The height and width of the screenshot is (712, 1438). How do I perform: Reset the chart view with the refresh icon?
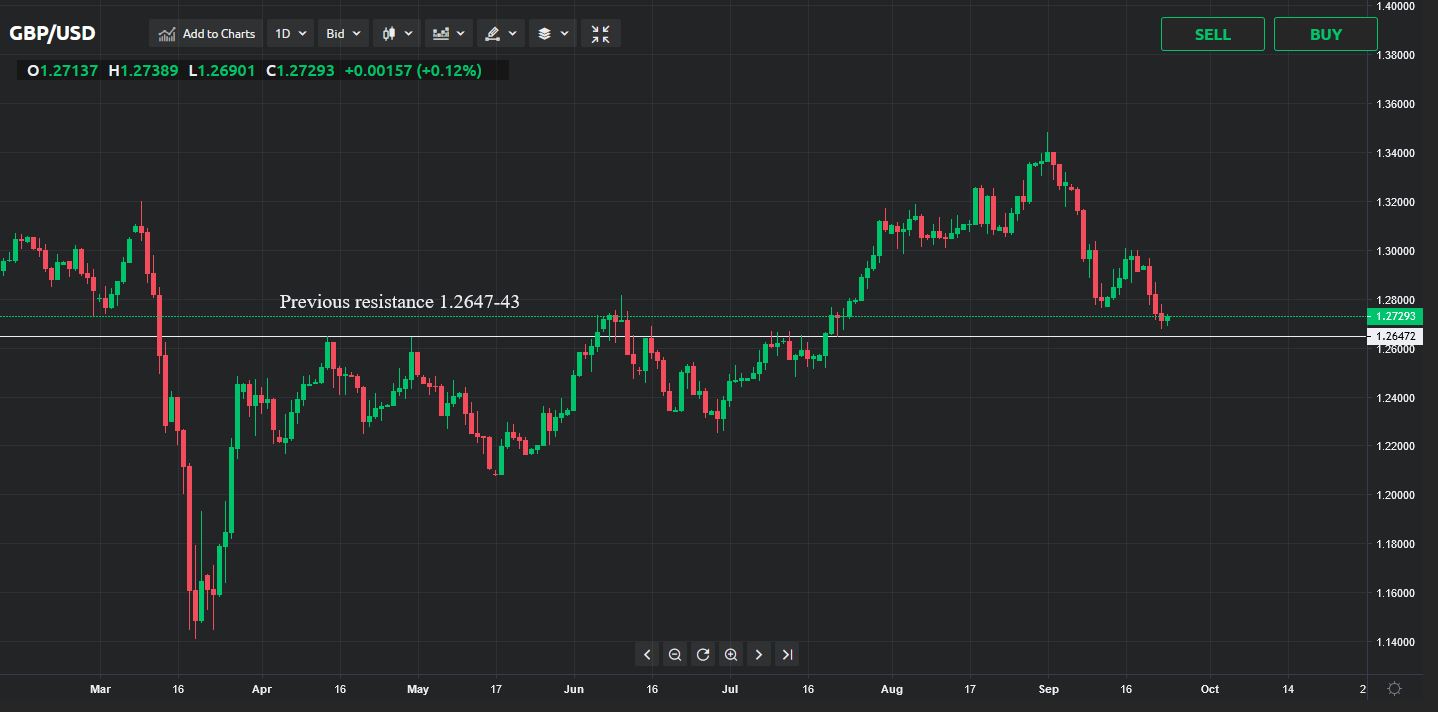click(703, 655)
